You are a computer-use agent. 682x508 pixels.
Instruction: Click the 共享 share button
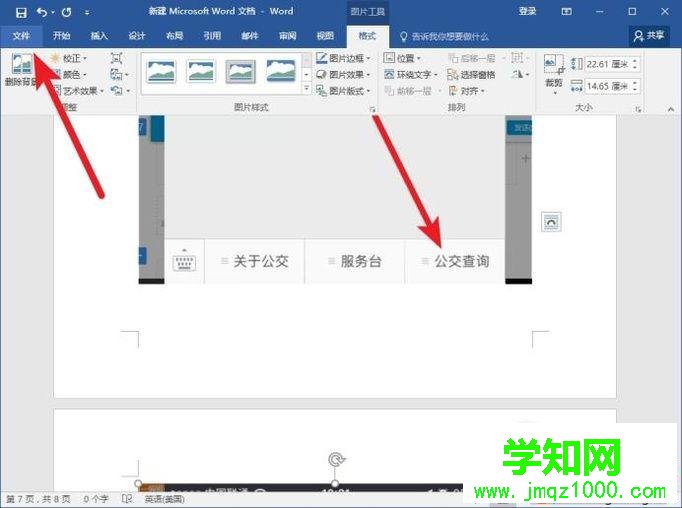point(649,36)
